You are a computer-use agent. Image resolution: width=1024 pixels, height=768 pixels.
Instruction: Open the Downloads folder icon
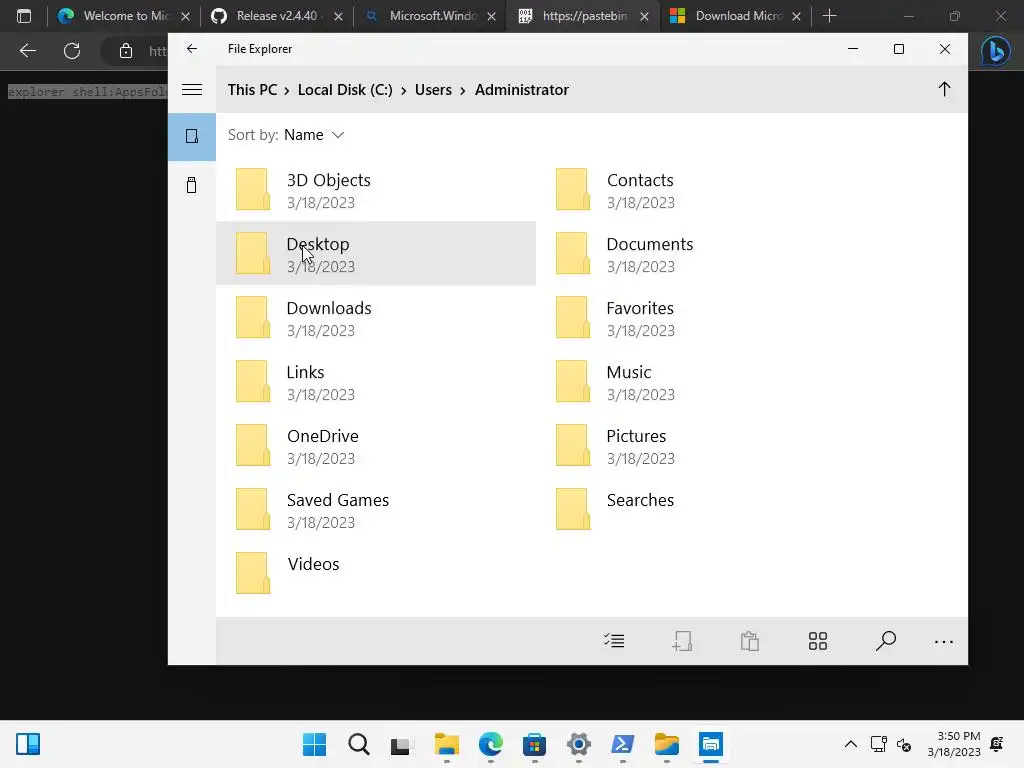click(x=253, y=317)
